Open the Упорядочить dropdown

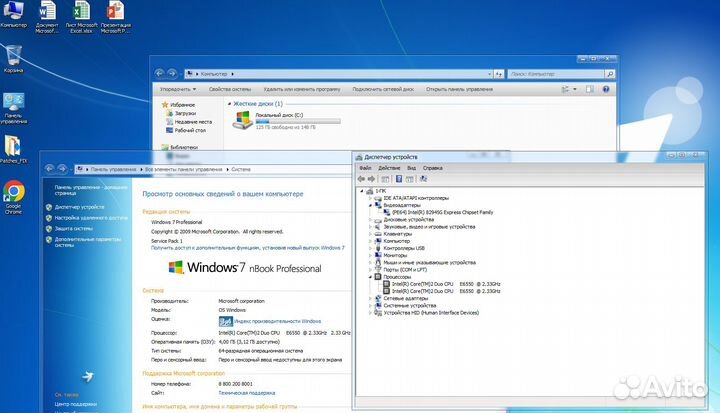178,89
